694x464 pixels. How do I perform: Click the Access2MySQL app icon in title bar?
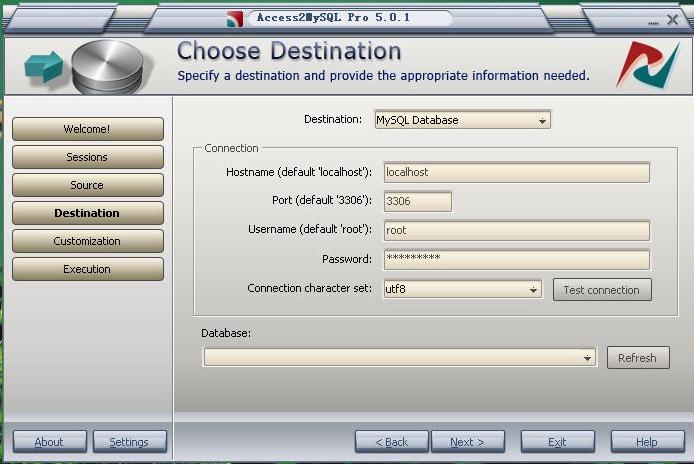[235, 19]
